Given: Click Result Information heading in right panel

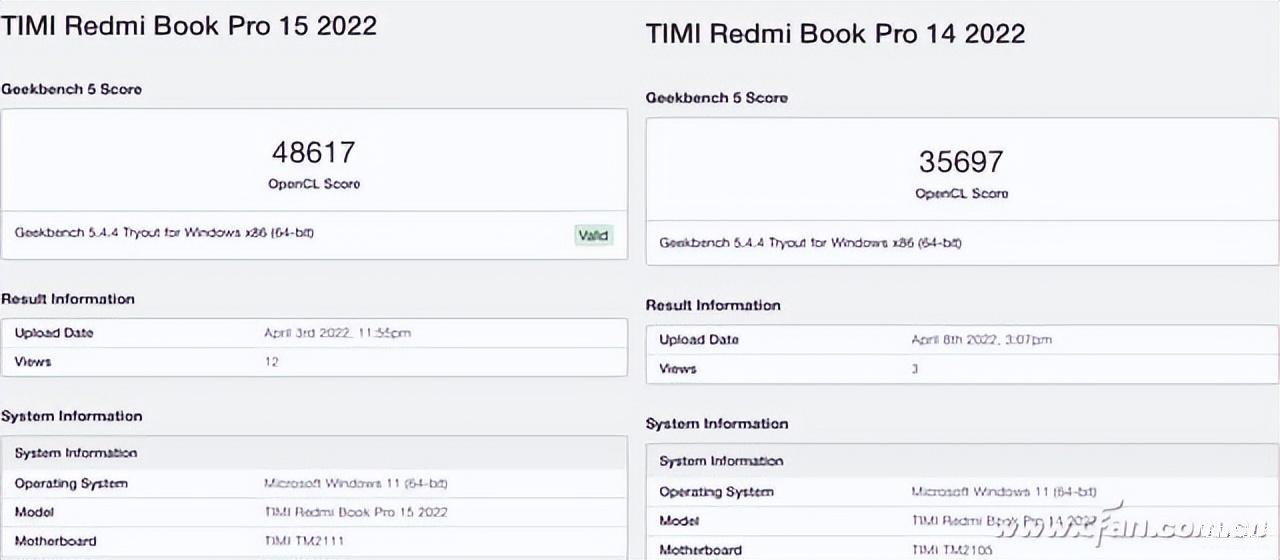Looking at the screenshot, I should click(x=713, y=305).
